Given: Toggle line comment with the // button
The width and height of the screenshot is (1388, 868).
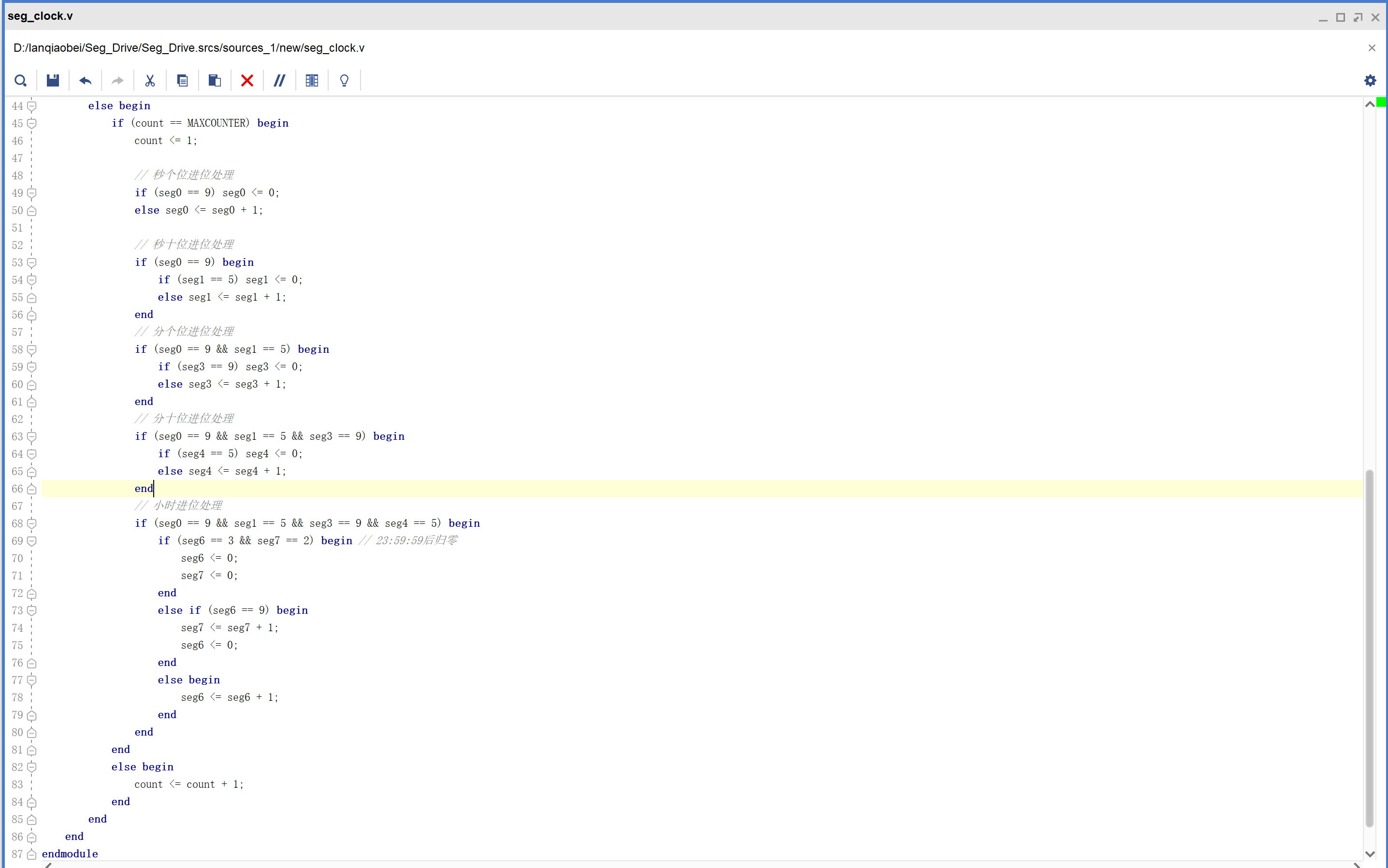Looking at the screenshot, I should [x=279, y=80].
